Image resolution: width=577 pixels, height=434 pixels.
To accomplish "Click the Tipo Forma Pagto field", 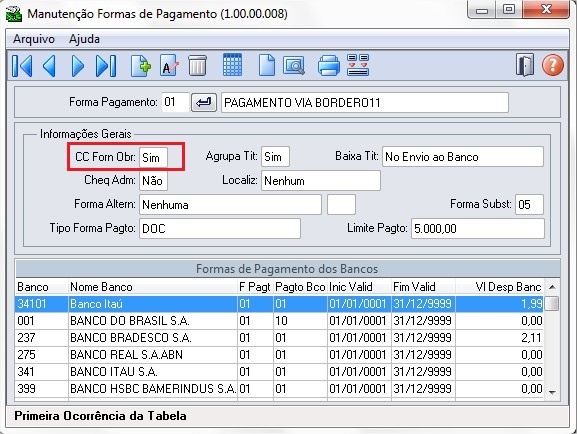I will (220, 229).
